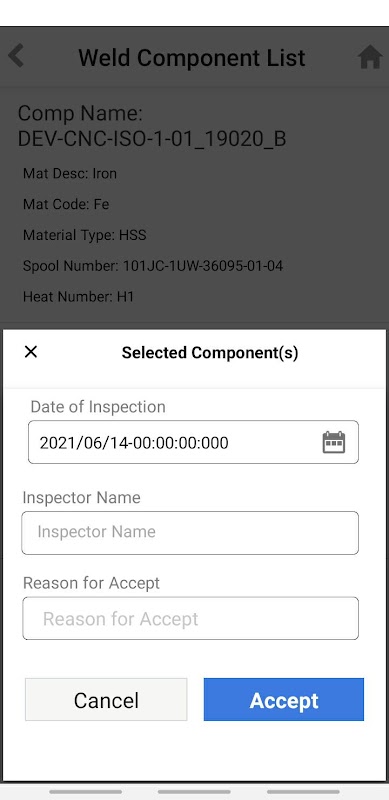Tap the Spool Number 101JC-1UW-36095-01-04 line
This screenshot has width=389, height=800.
153,266
